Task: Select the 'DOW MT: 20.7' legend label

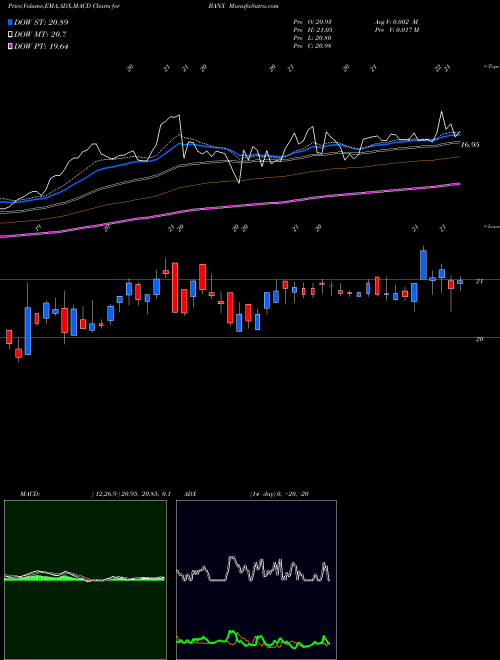Action: [x=40, y=35]
